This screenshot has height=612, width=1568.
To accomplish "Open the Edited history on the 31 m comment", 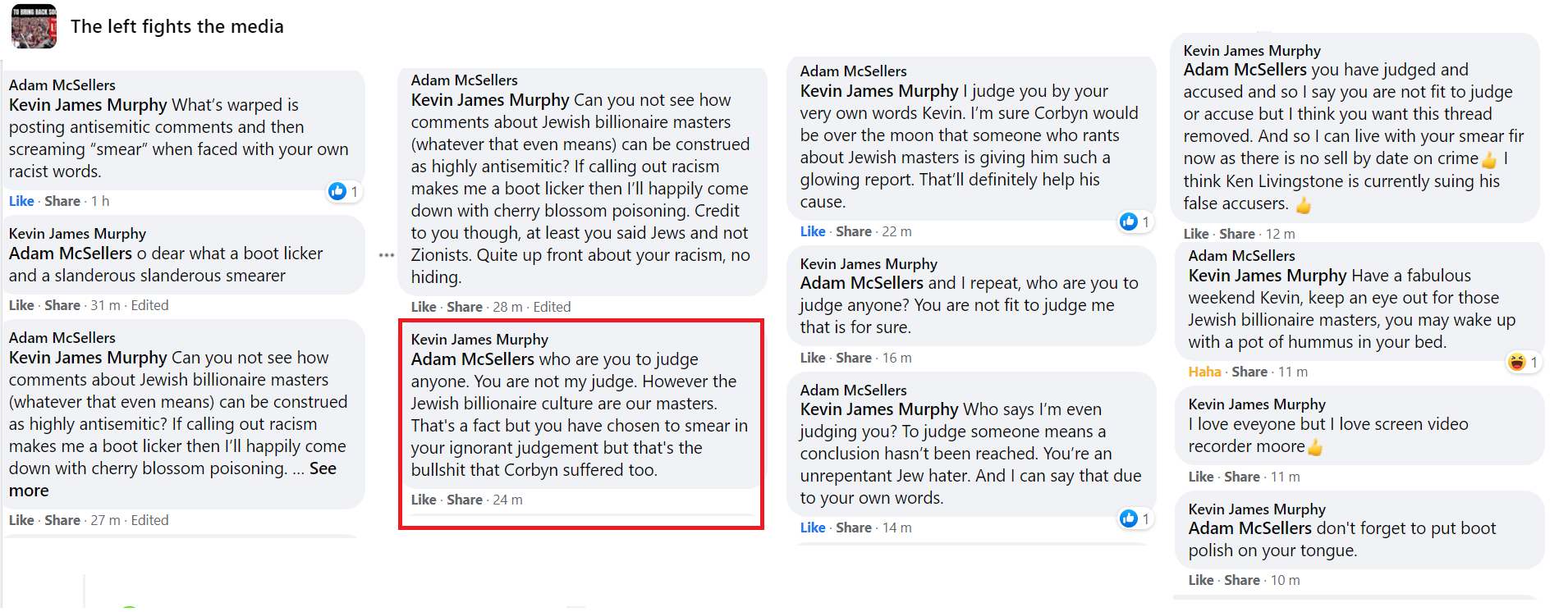I will tap(149, 305).
